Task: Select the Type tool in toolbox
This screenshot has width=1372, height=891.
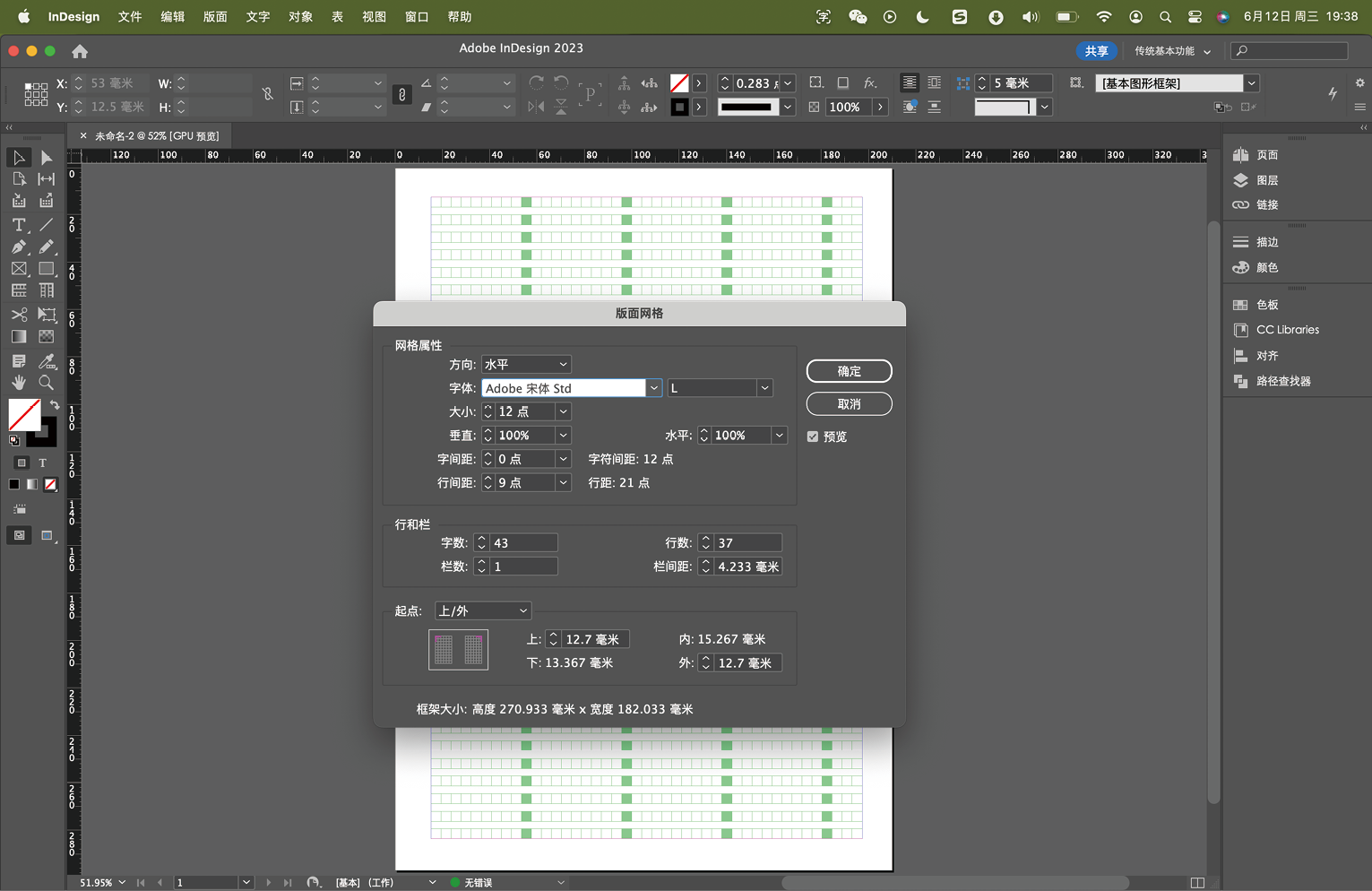Action: 19,225
